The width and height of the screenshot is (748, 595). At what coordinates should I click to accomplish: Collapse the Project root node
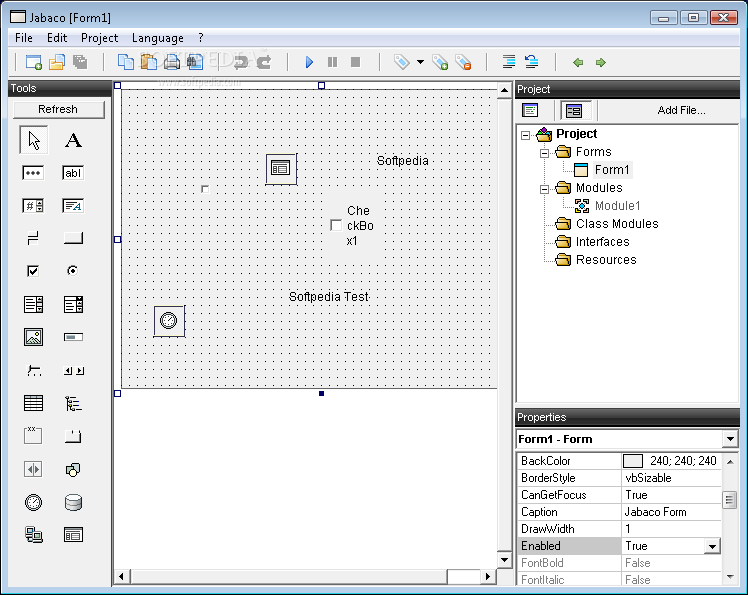click(525, 135)
